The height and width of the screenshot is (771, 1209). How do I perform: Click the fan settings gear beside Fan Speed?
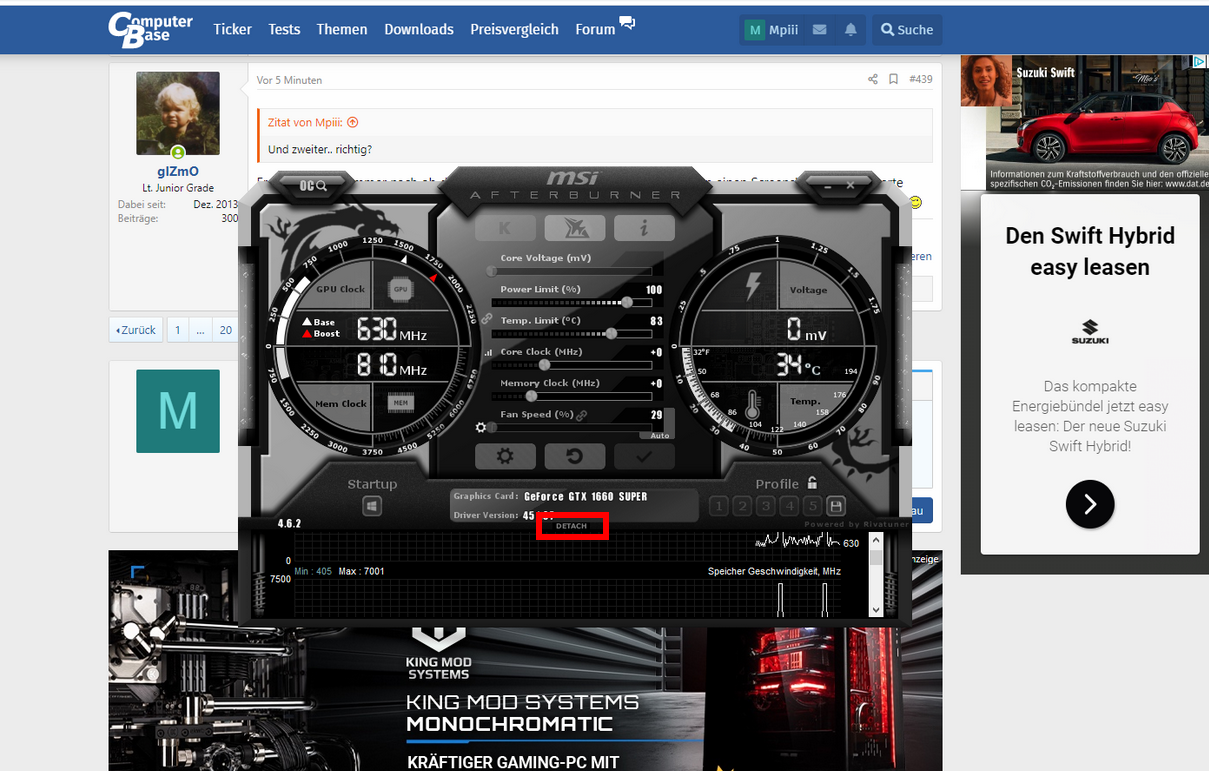click(x=481, y=427)
